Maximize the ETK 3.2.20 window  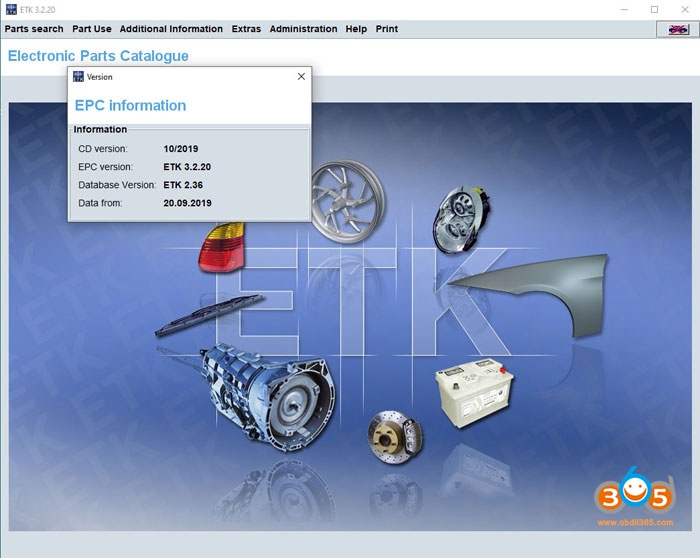pyautogui.click(x=654, y=9)
